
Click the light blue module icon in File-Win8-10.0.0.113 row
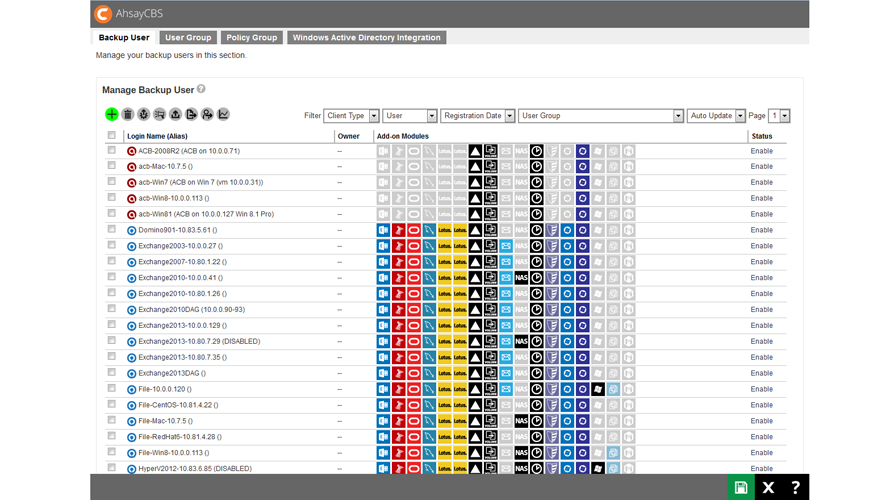[613, 453]
